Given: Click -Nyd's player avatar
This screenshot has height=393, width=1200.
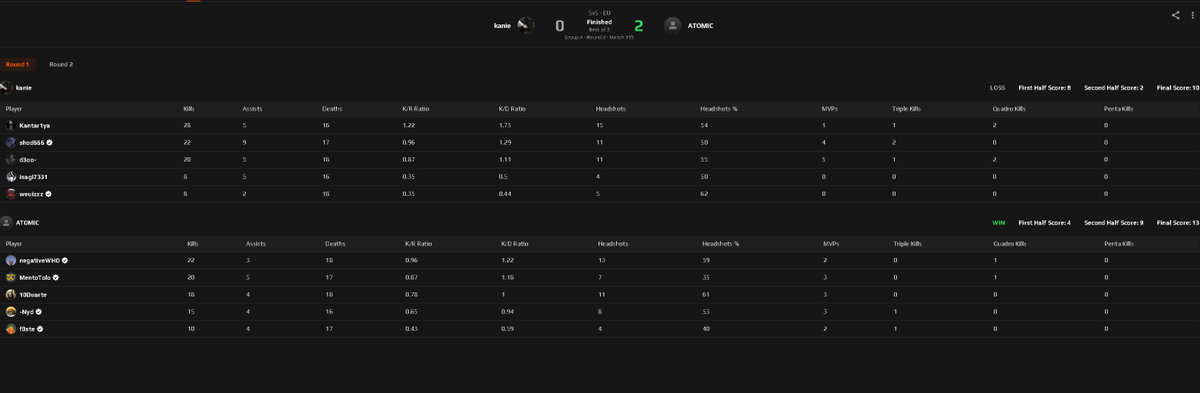Looking at the screenshot, I should (x=10, y=311).
